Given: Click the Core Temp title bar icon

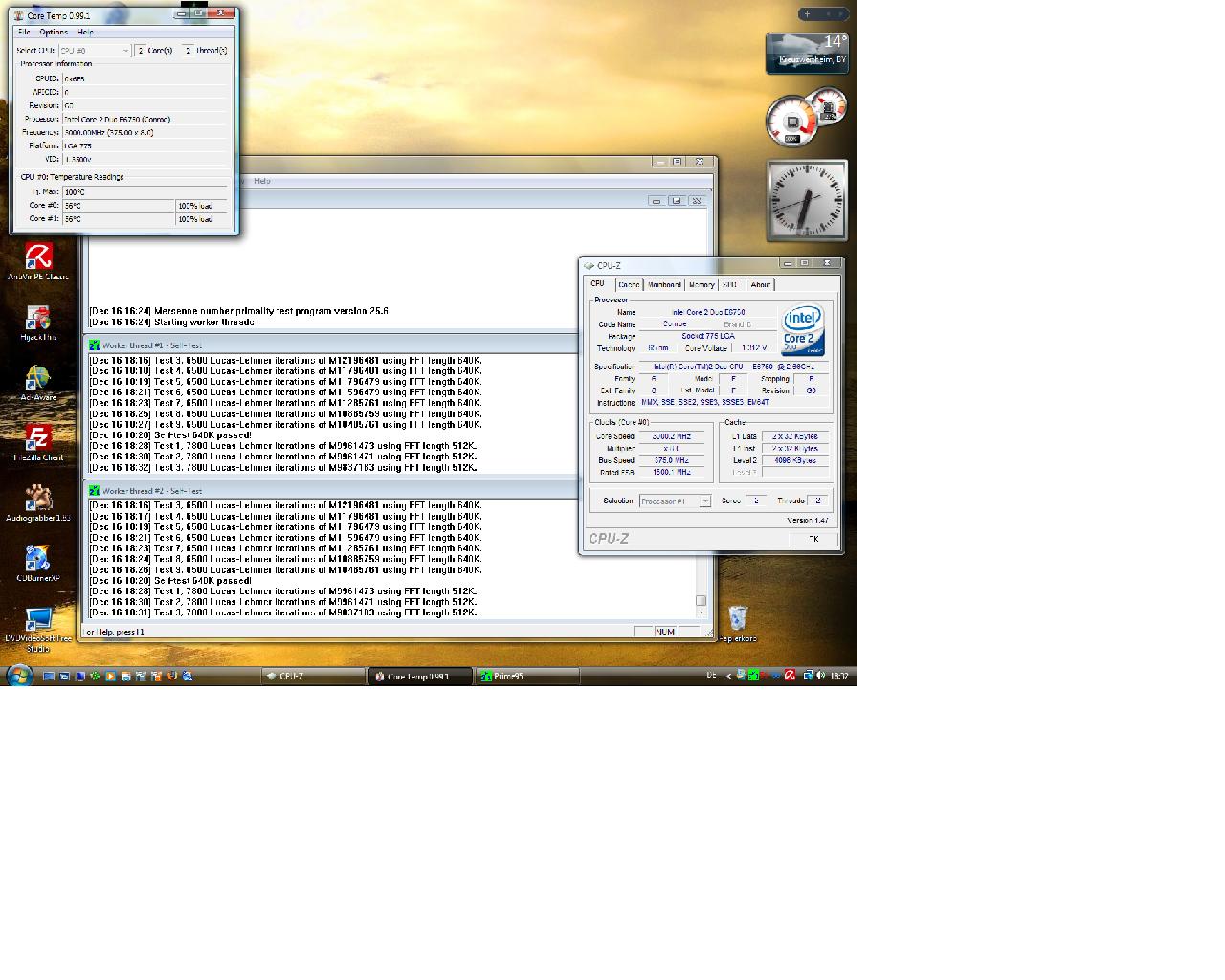Looking at the screenshot, I should click(19, 15).
